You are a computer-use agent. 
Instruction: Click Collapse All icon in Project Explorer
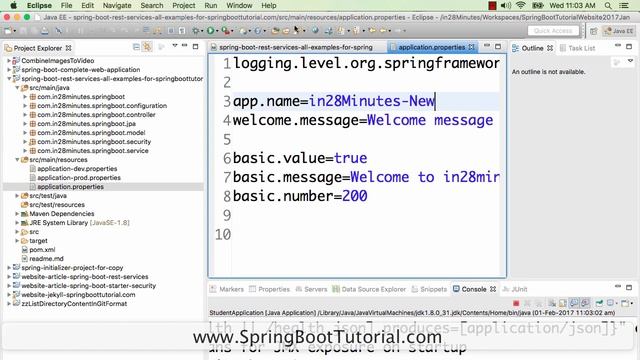tap(136, 47)
